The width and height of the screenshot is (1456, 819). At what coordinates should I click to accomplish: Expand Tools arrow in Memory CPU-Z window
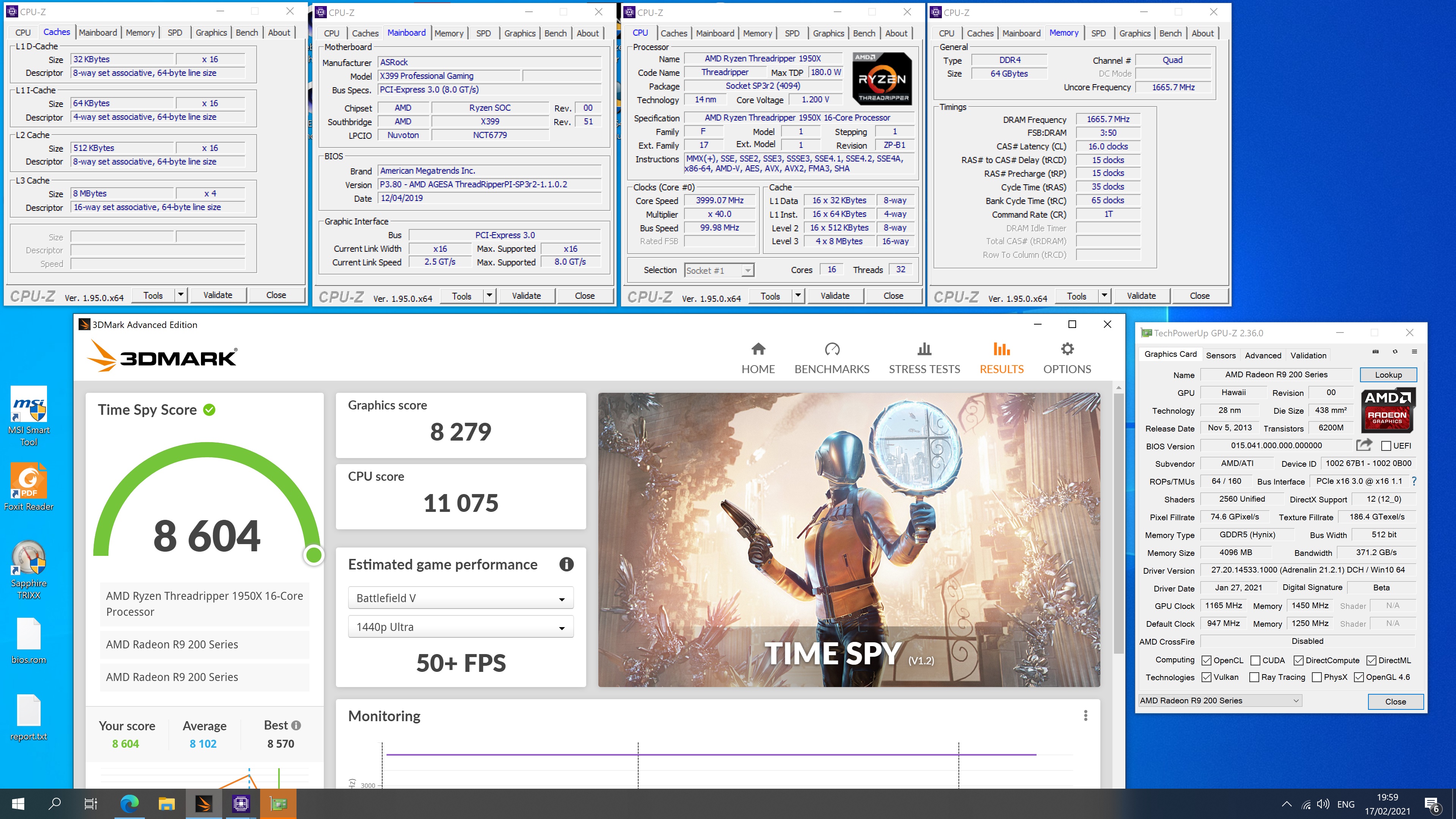tap(1105, 296)
